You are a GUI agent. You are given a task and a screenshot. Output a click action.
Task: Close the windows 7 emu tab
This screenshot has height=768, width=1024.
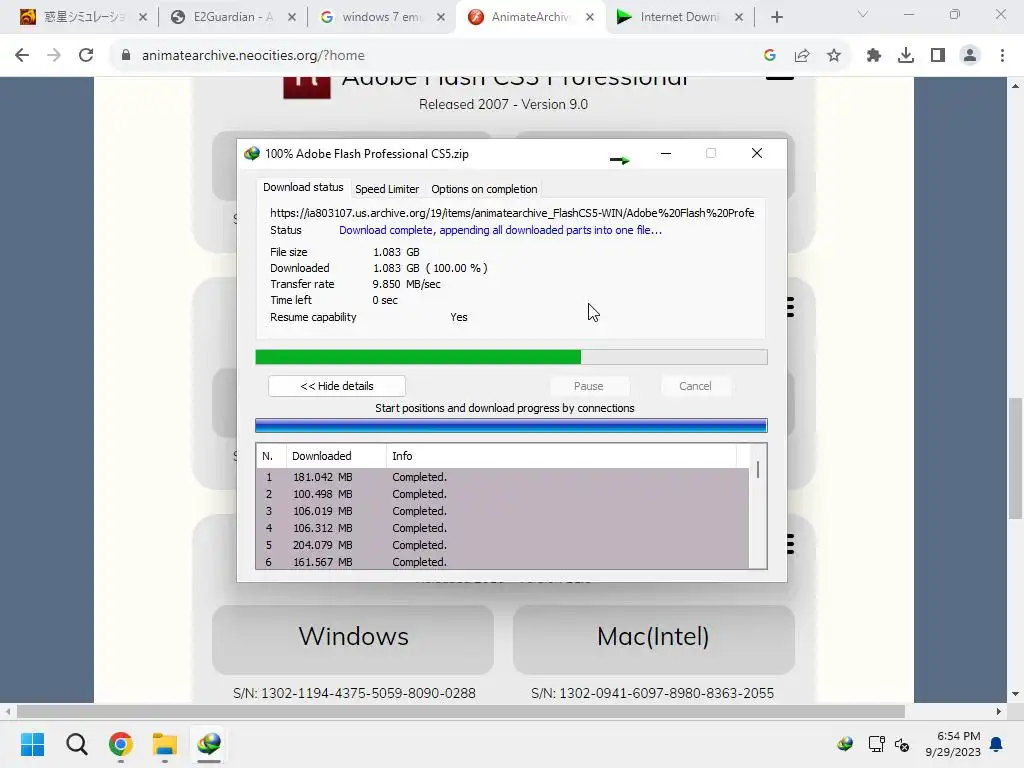pos(441,17)
